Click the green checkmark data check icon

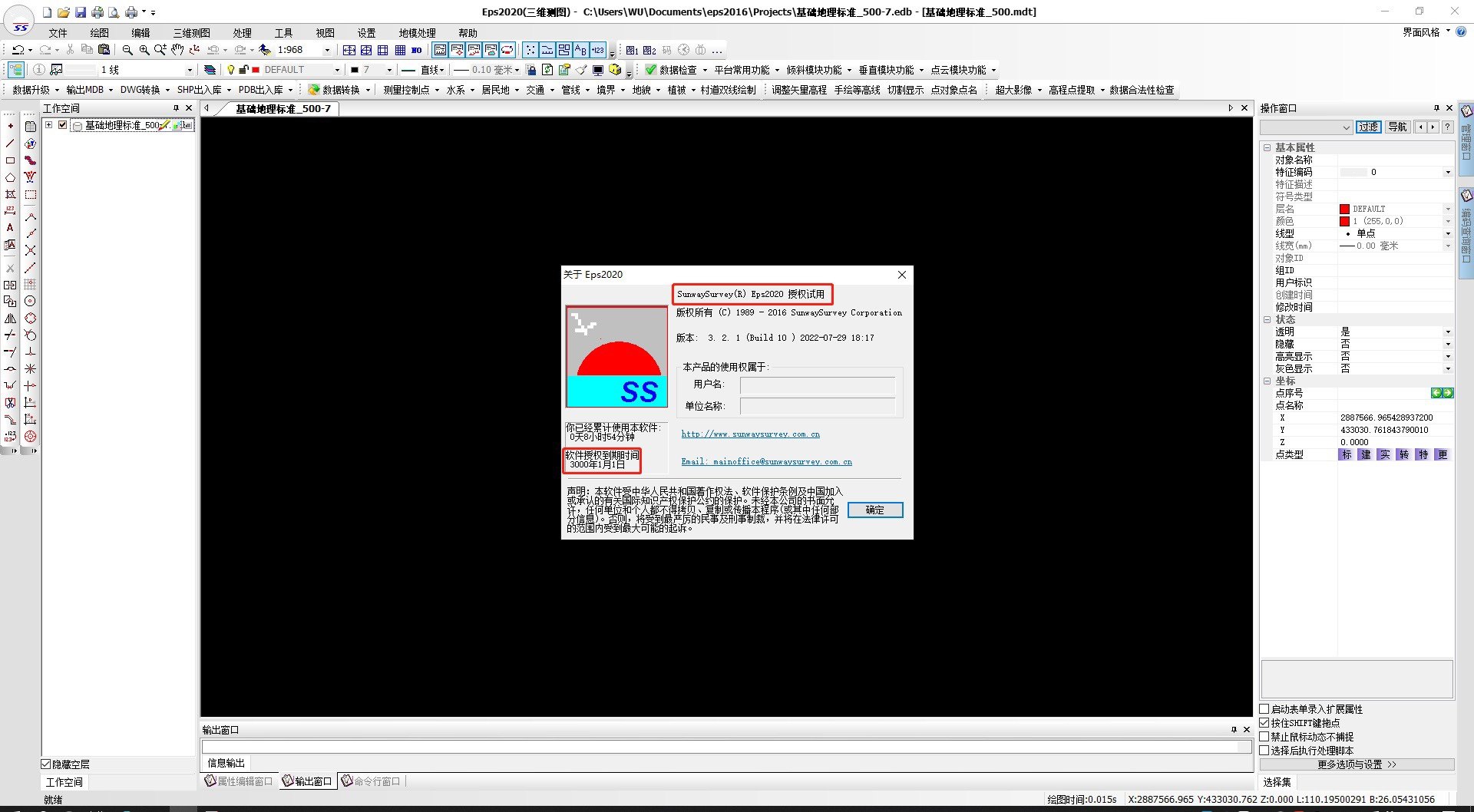click(x=650, y=70)
